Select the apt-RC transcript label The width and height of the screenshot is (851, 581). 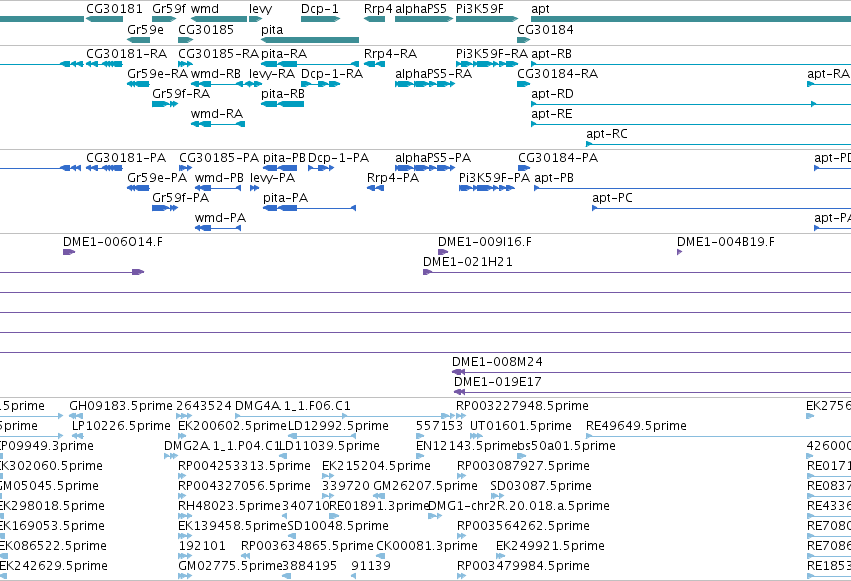click(607, 134)
